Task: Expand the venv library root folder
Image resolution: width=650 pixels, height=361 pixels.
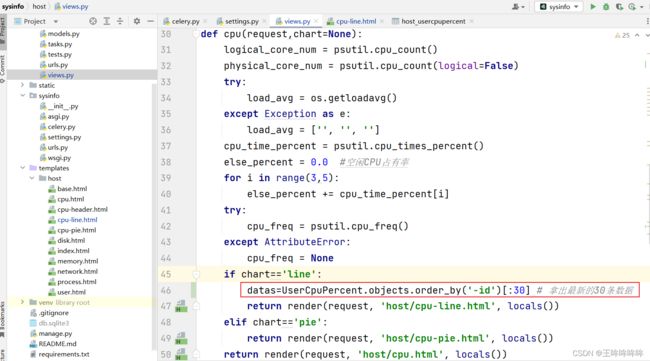Action: [x=22, y=302]
